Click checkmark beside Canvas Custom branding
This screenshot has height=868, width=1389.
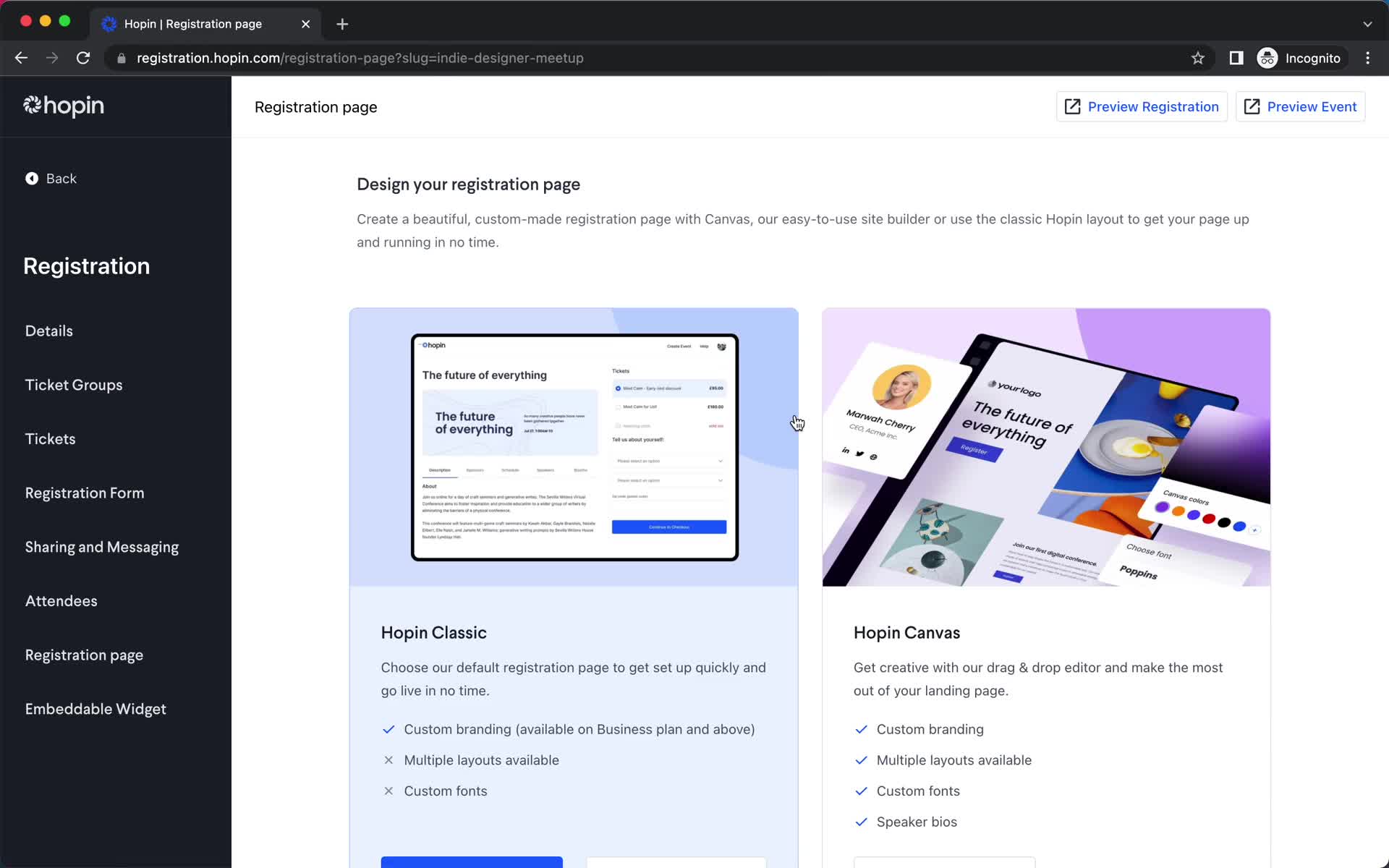click(x=861, y=730)
